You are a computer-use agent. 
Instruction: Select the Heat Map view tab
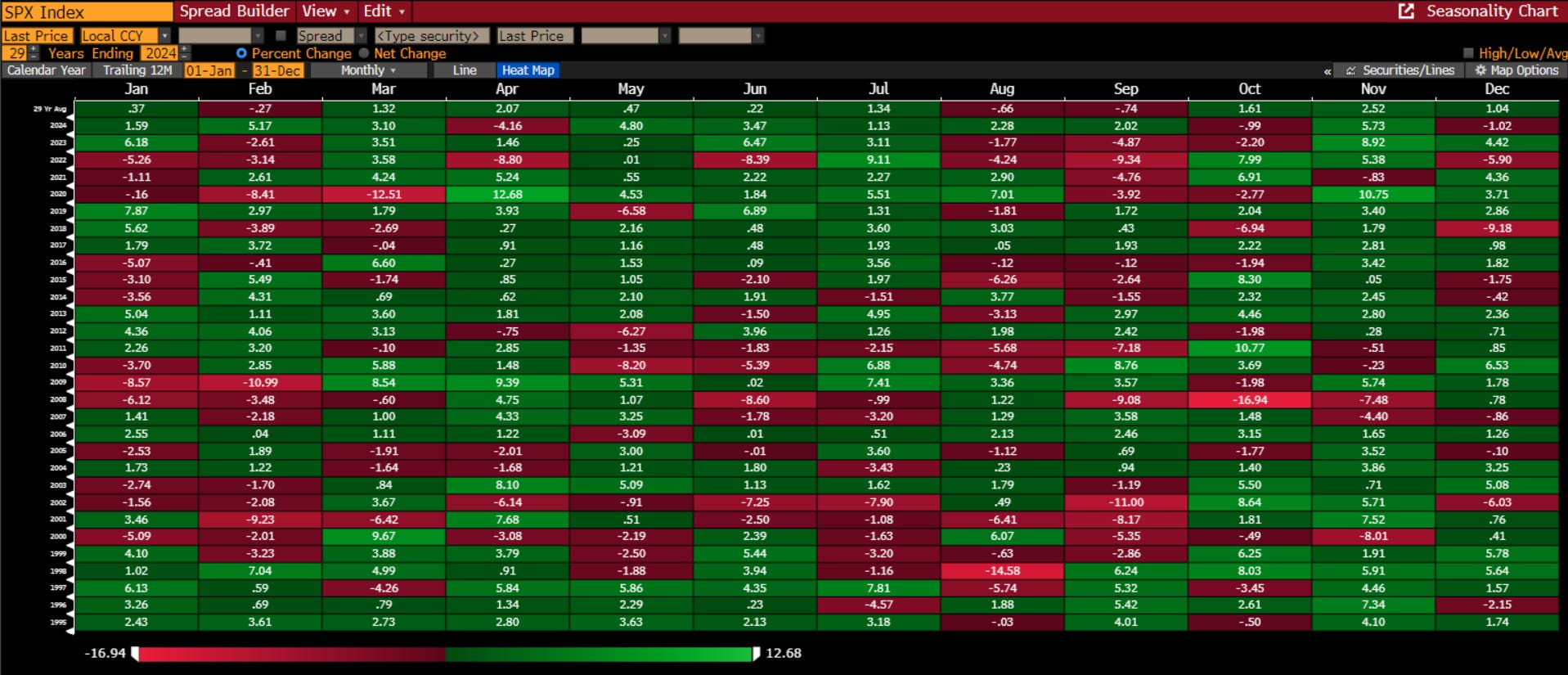point(528,70)
